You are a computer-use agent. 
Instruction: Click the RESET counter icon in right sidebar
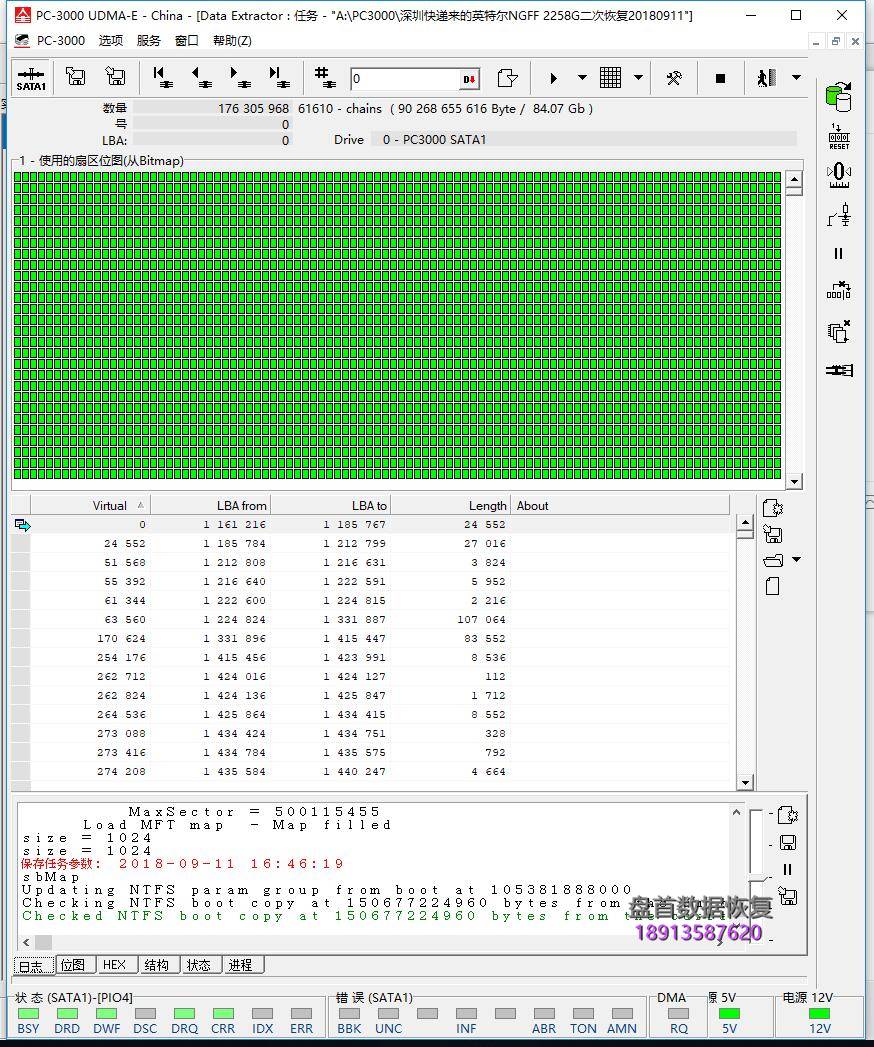(839, 135)
